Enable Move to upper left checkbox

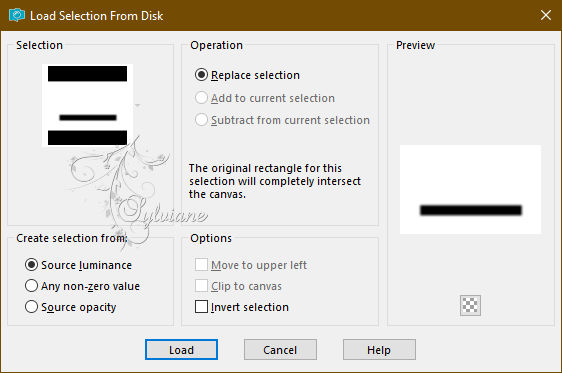[x=201, y=265]
